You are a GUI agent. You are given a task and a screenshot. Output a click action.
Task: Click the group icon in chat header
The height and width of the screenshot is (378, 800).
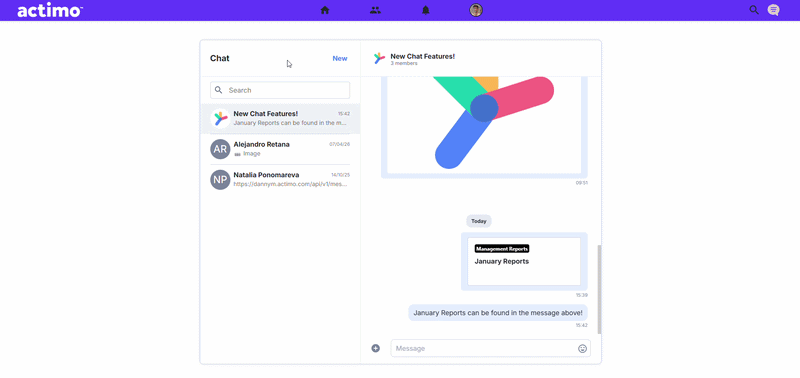[x=379, y=59]
